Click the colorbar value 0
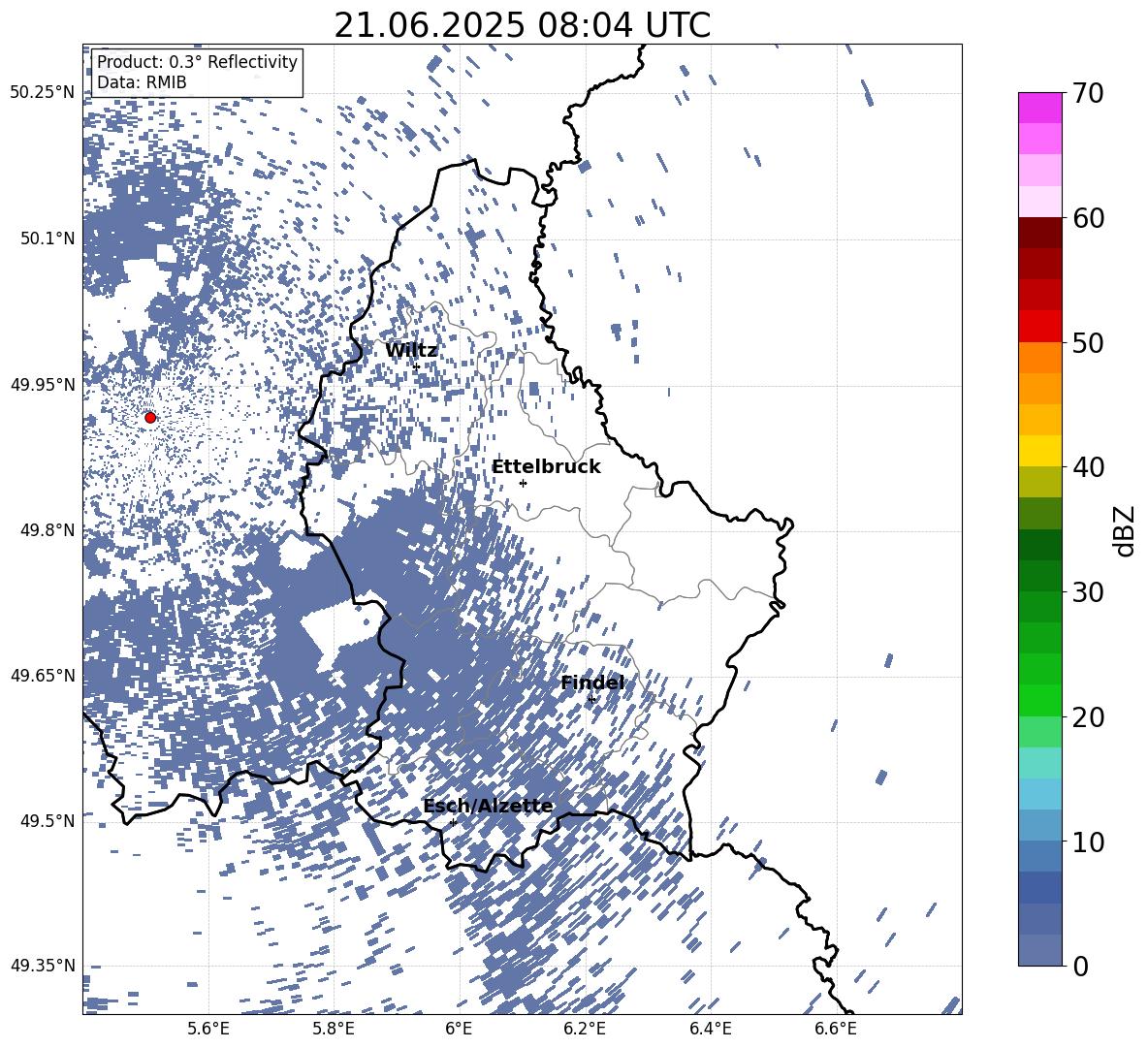 pos(1080,966)
